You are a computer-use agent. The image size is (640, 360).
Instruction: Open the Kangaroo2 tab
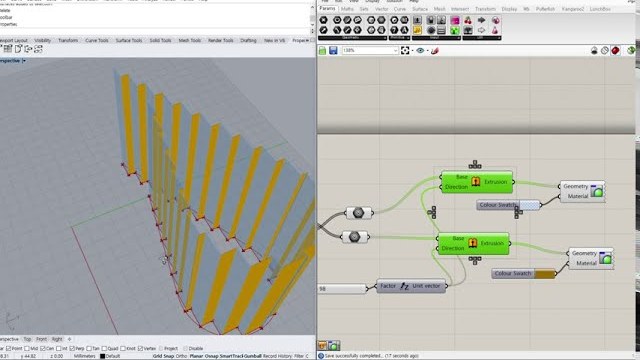point(573,9)
